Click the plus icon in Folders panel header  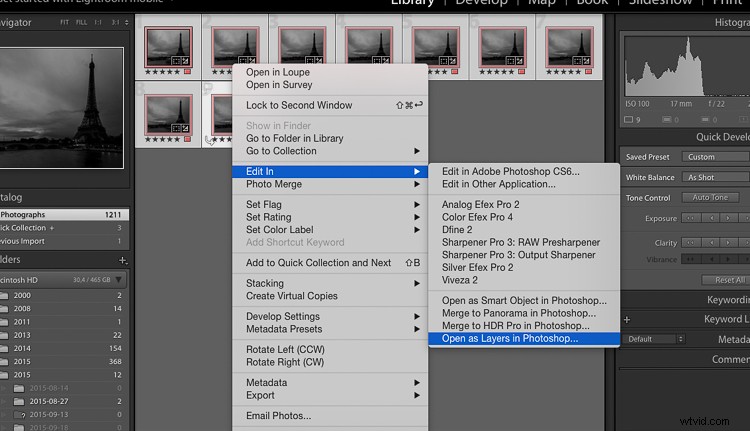click(x=123, y=260)
